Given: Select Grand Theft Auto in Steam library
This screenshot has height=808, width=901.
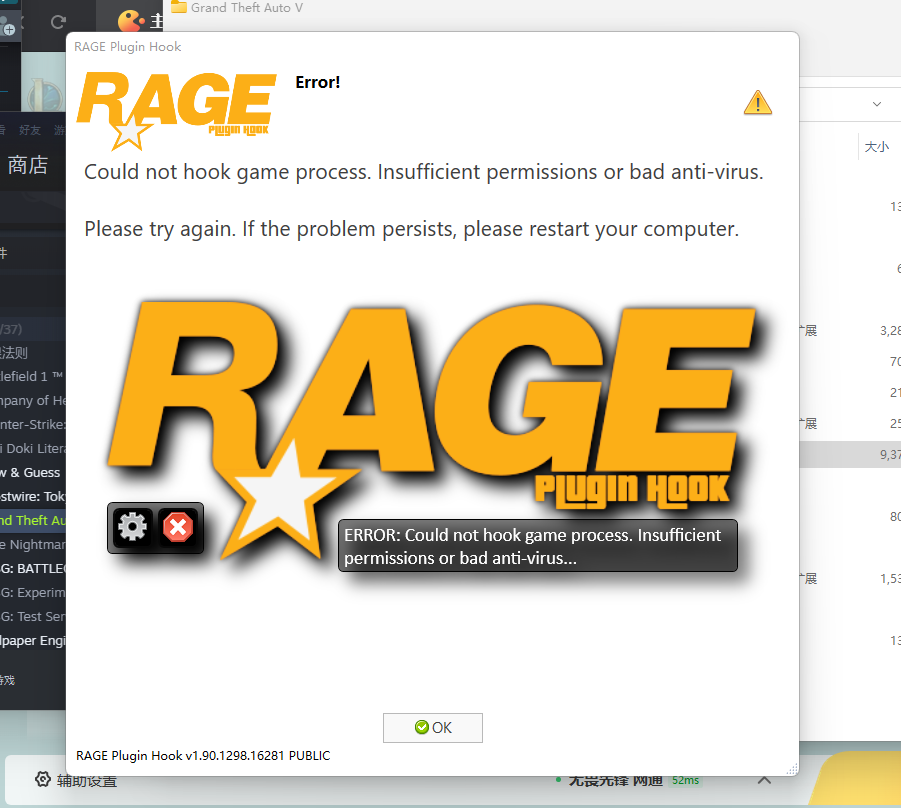Looking at the screenshot, I should 33,520.
